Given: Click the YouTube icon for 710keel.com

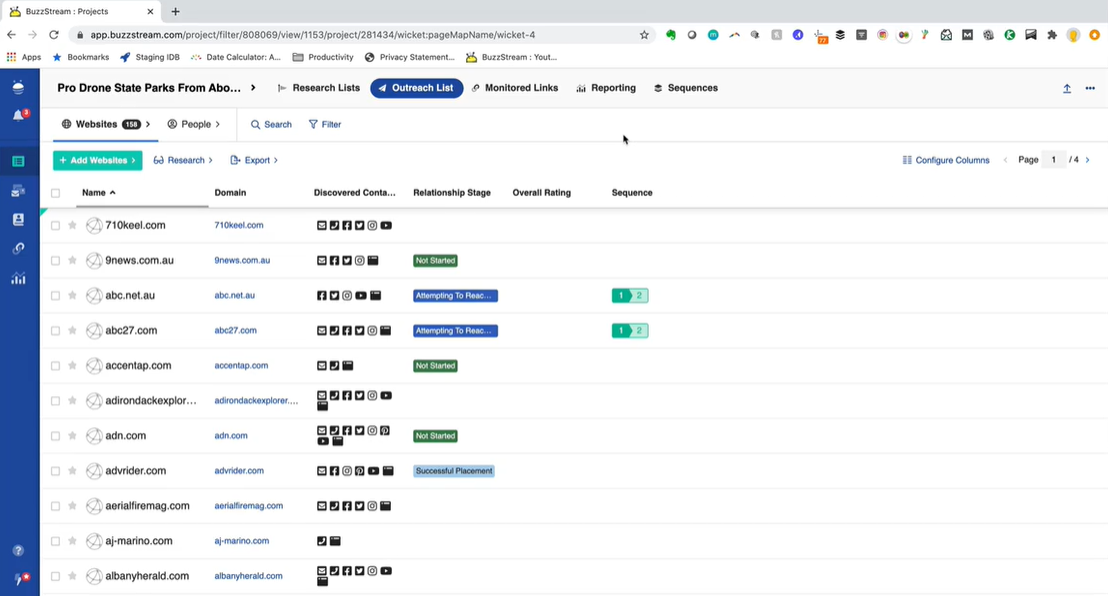Looking at the screenshot, I should [x=386, y=226].
